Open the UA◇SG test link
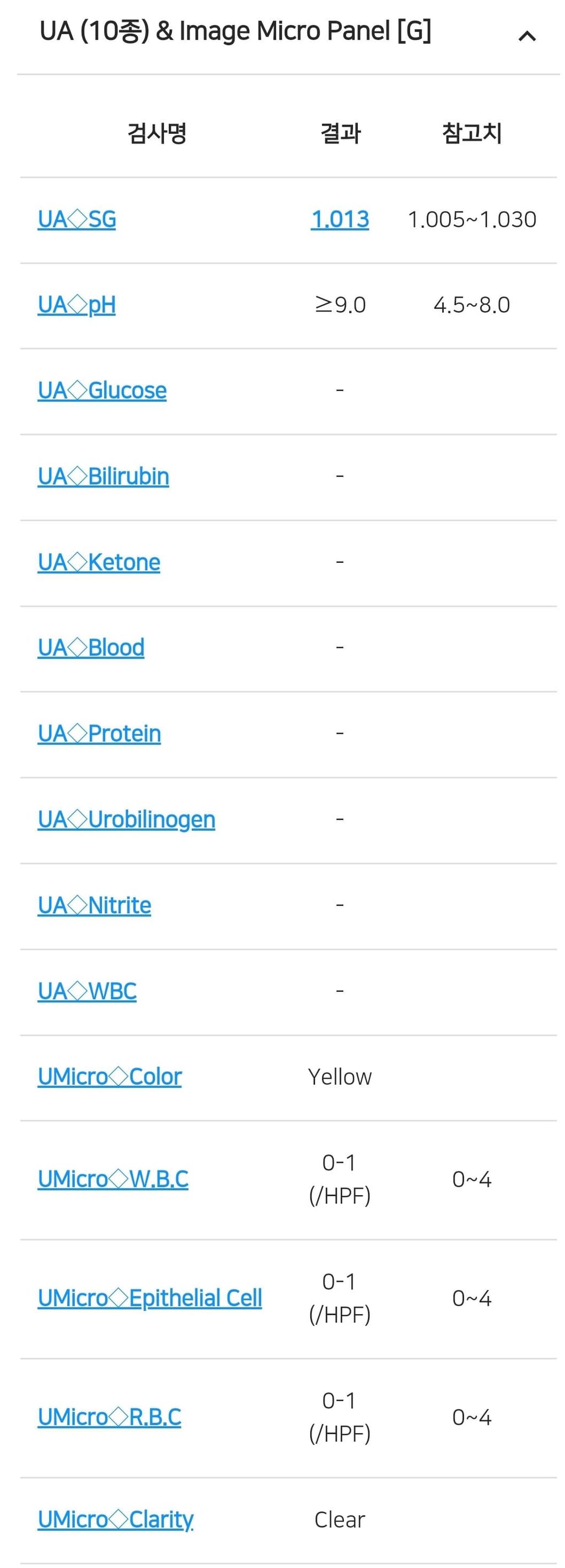Image resolution: width=565 pixels, height=1568 pixels. (x=77, y=219)
